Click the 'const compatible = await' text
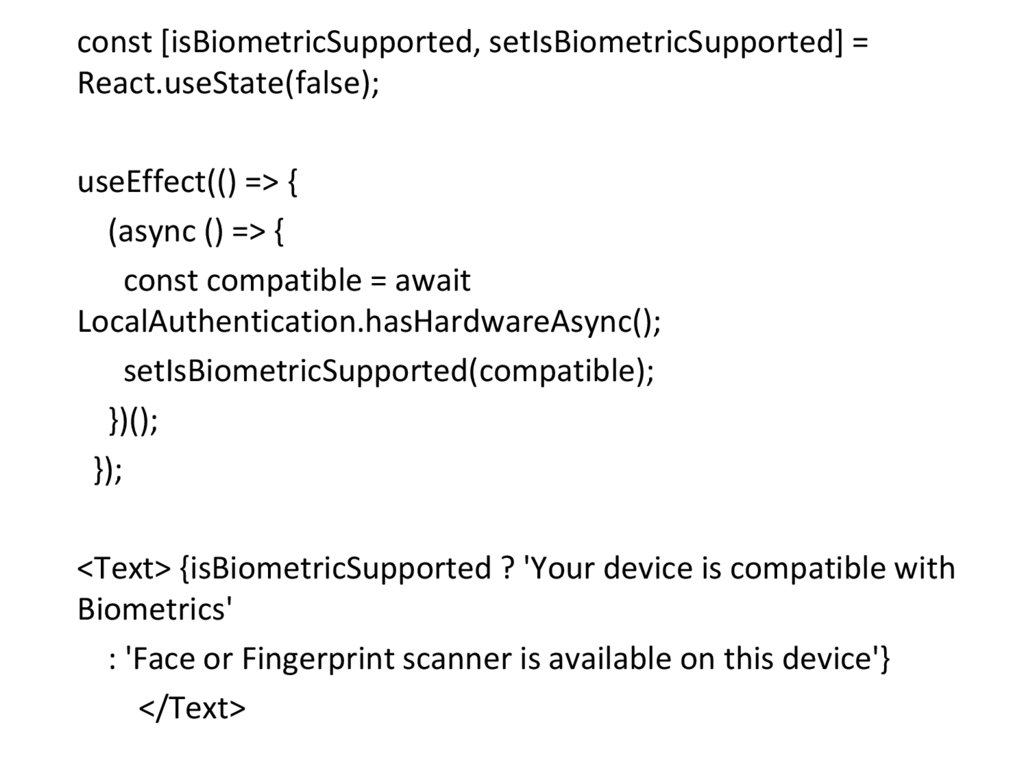The height and width of the screenshot is (767, 1024). click(x=297, y=280)
